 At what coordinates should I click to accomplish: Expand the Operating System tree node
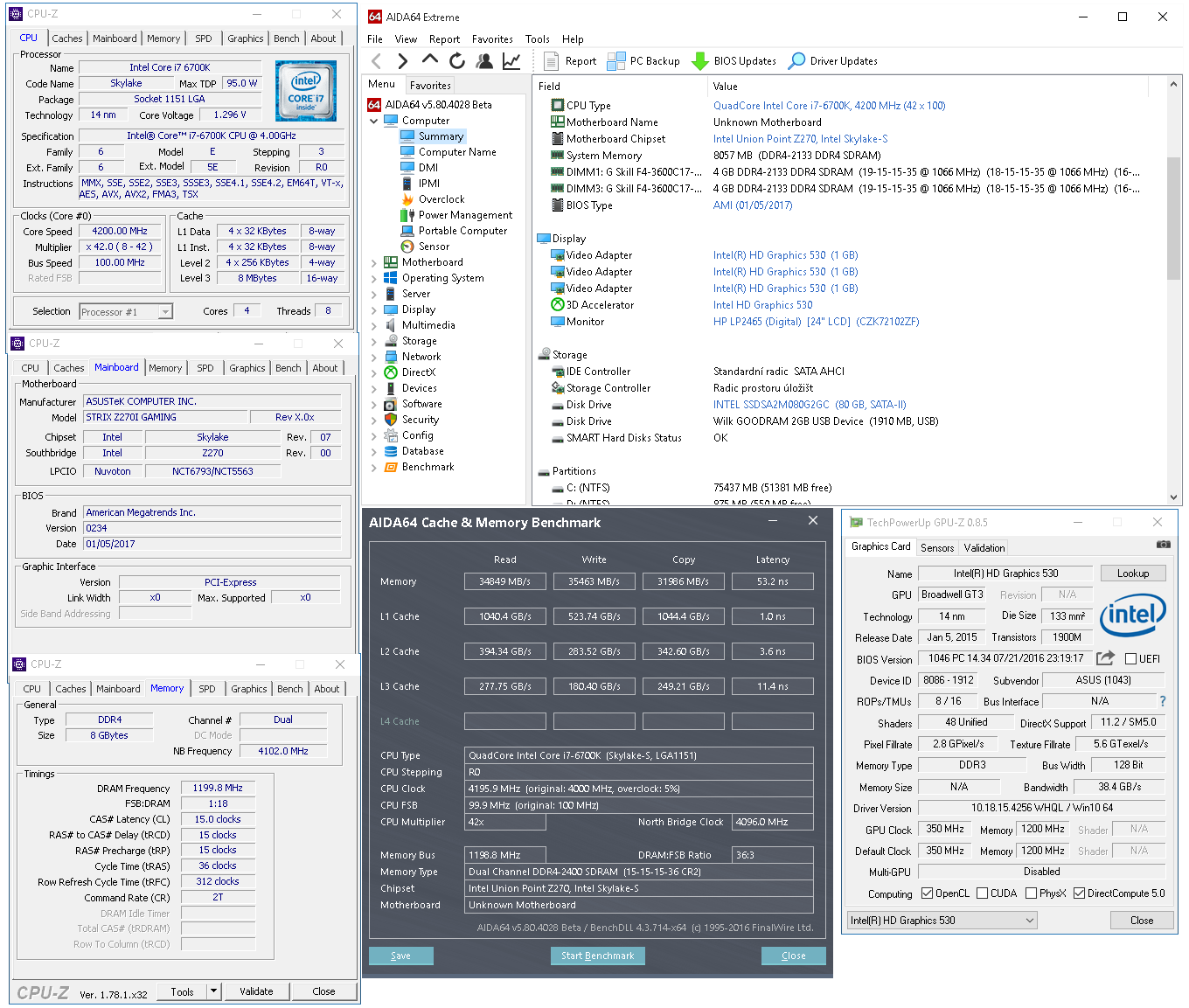tap(374, 278)
